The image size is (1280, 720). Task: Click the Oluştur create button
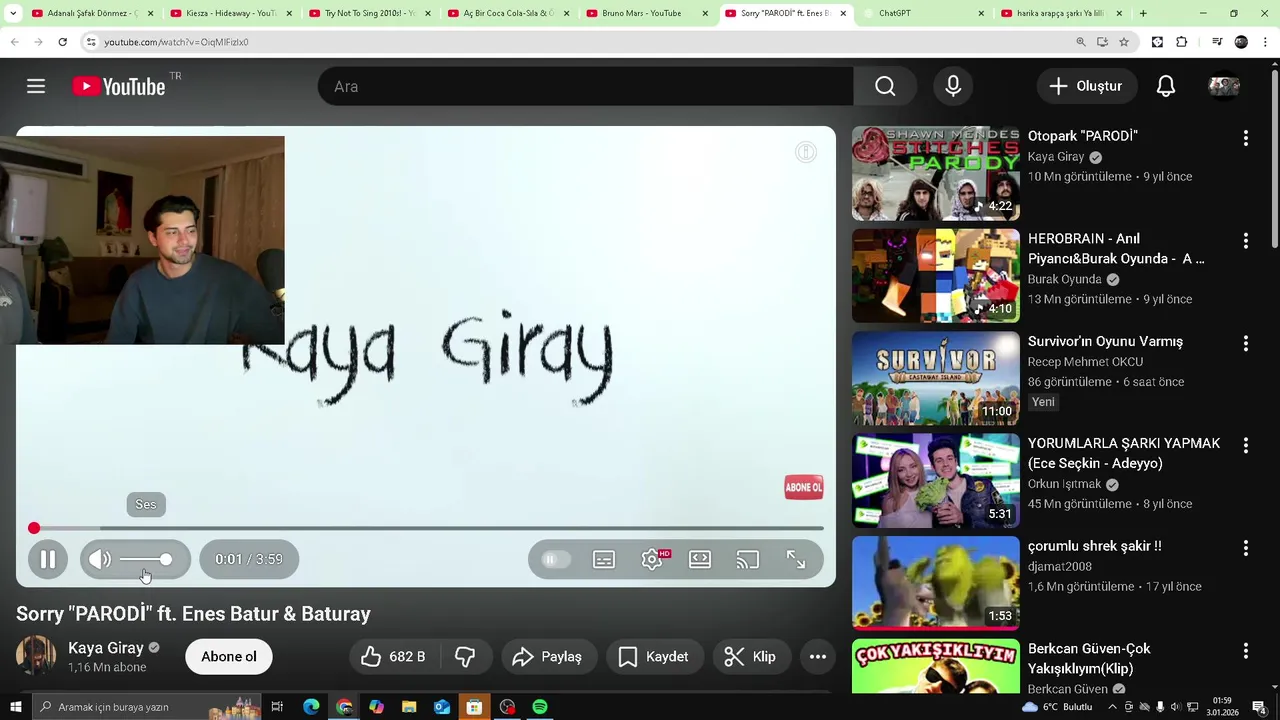(x=1086, y=86)
